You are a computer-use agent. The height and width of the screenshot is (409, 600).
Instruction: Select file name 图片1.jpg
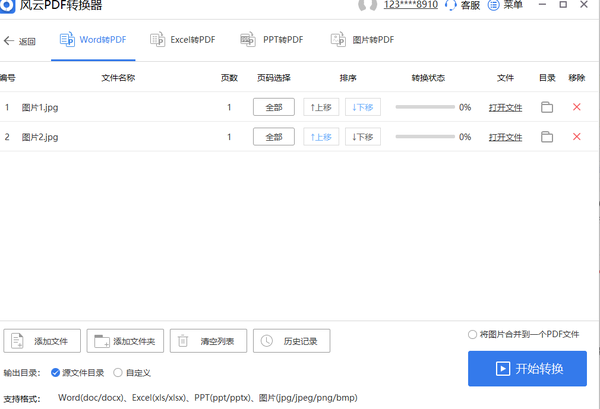pyautogui.click(x=40, y=108)
